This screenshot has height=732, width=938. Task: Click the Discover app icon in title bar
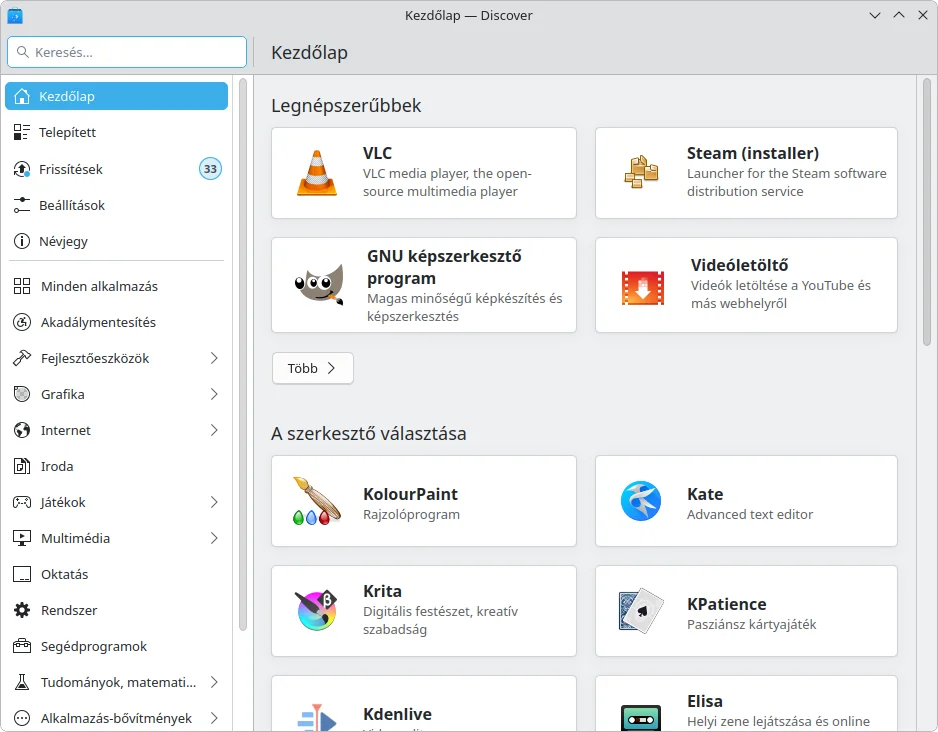click(15, 16)
